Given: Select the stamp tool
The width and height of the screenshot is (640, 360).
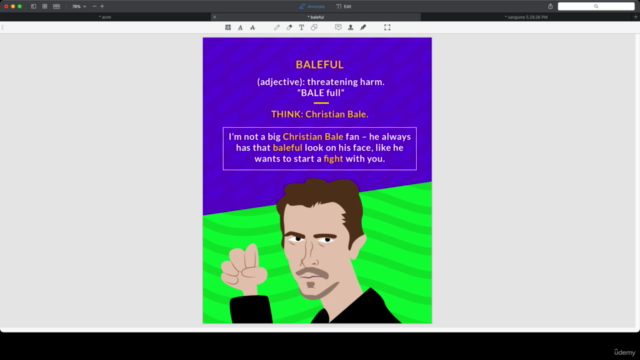Looking at the screenshot, I should pyautogui.click(x=351, y=27).
